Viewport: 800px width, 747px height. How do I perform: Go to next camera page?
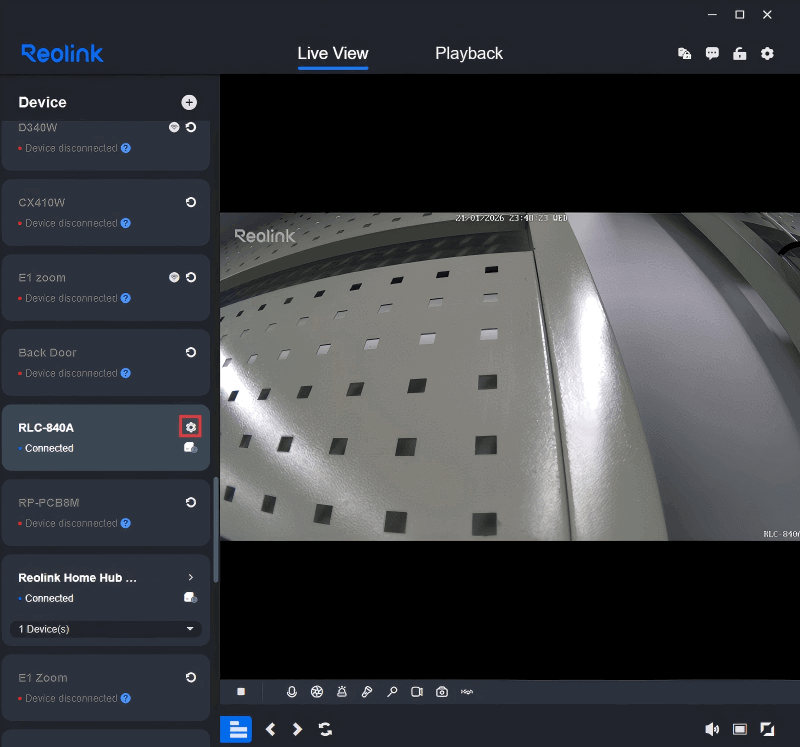(297, 729)
